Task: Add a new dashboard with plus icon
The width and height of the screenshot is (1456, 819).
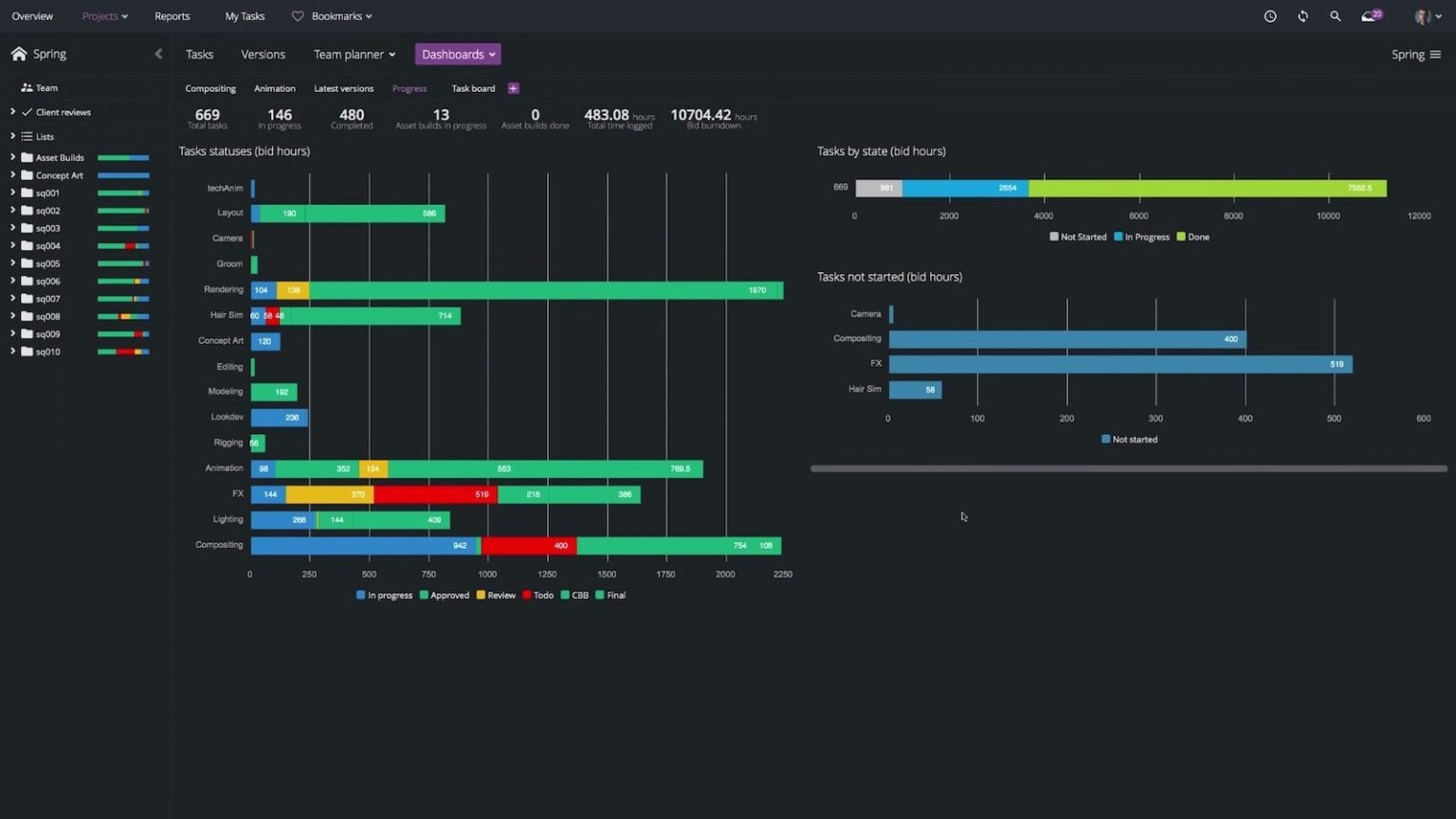Action: (513, 88)
